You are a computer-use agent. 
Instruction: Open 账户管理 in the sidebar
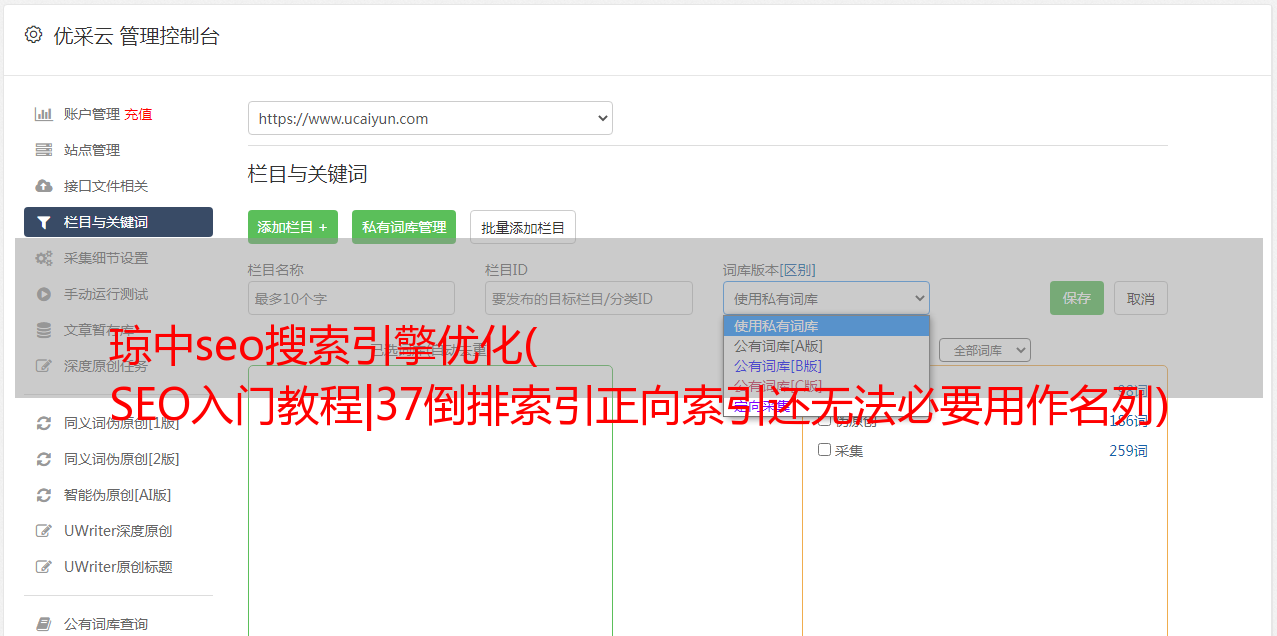[x=92, y=114]
